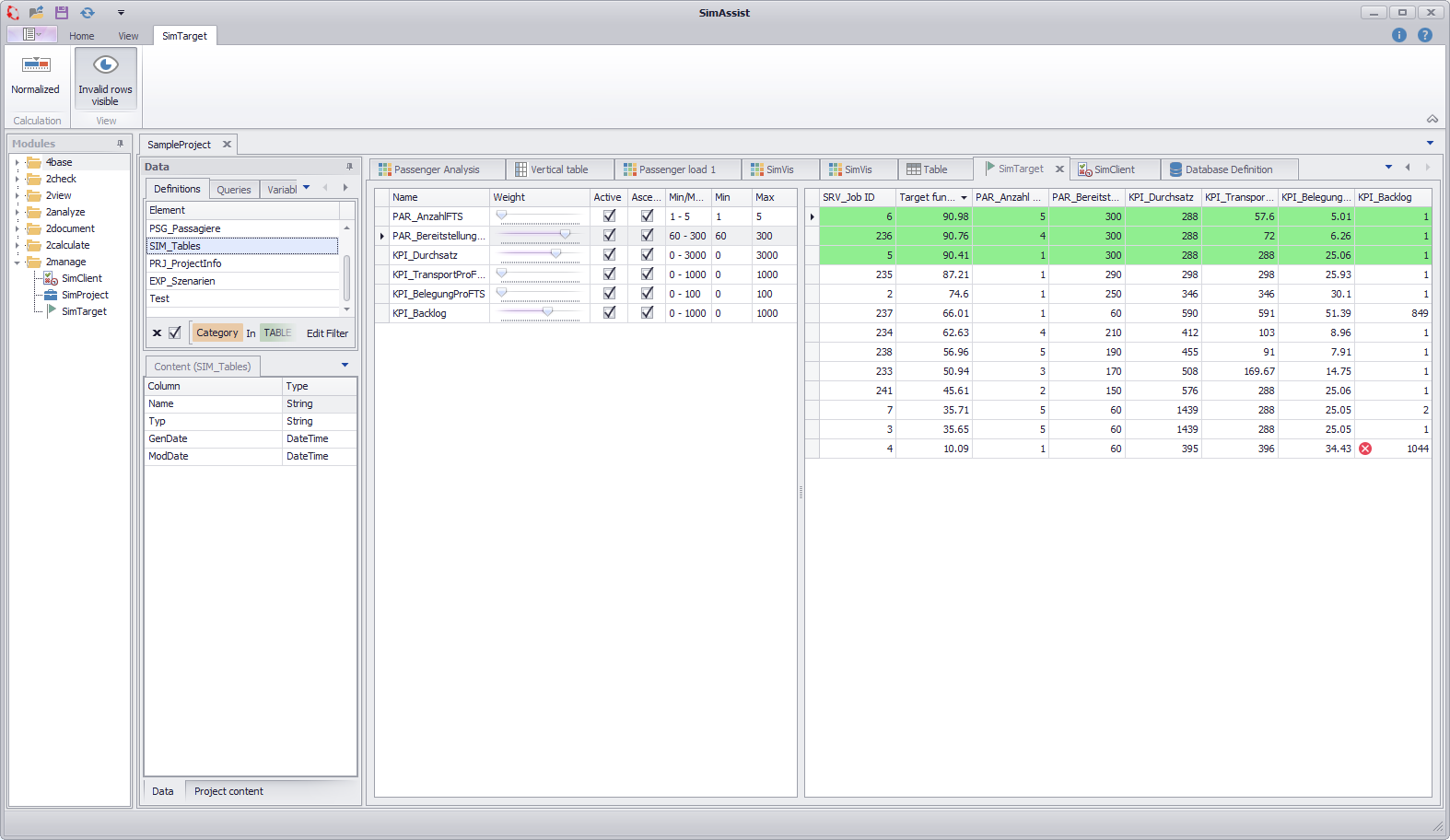The image size is (1450, 840).
Task: Click the refresh icon in quick toolbar
Action: (x=88, y=13)
